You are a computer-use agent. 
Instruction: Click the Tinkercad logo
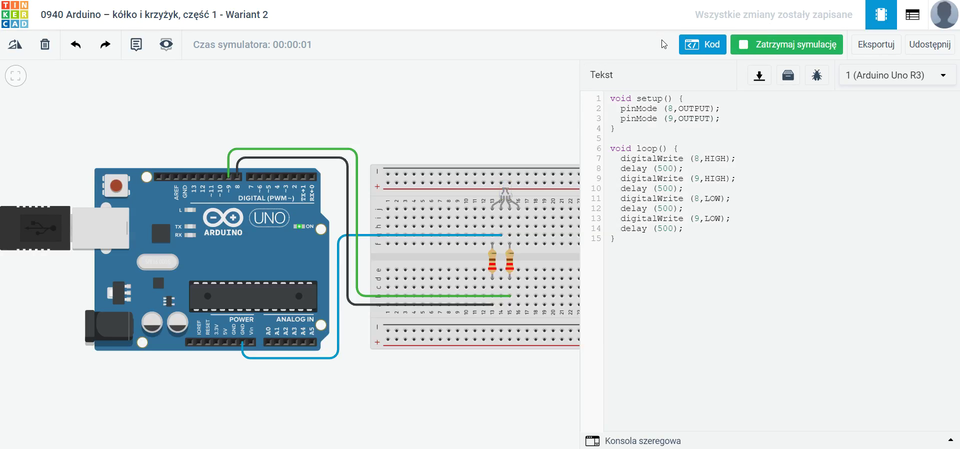15,15
